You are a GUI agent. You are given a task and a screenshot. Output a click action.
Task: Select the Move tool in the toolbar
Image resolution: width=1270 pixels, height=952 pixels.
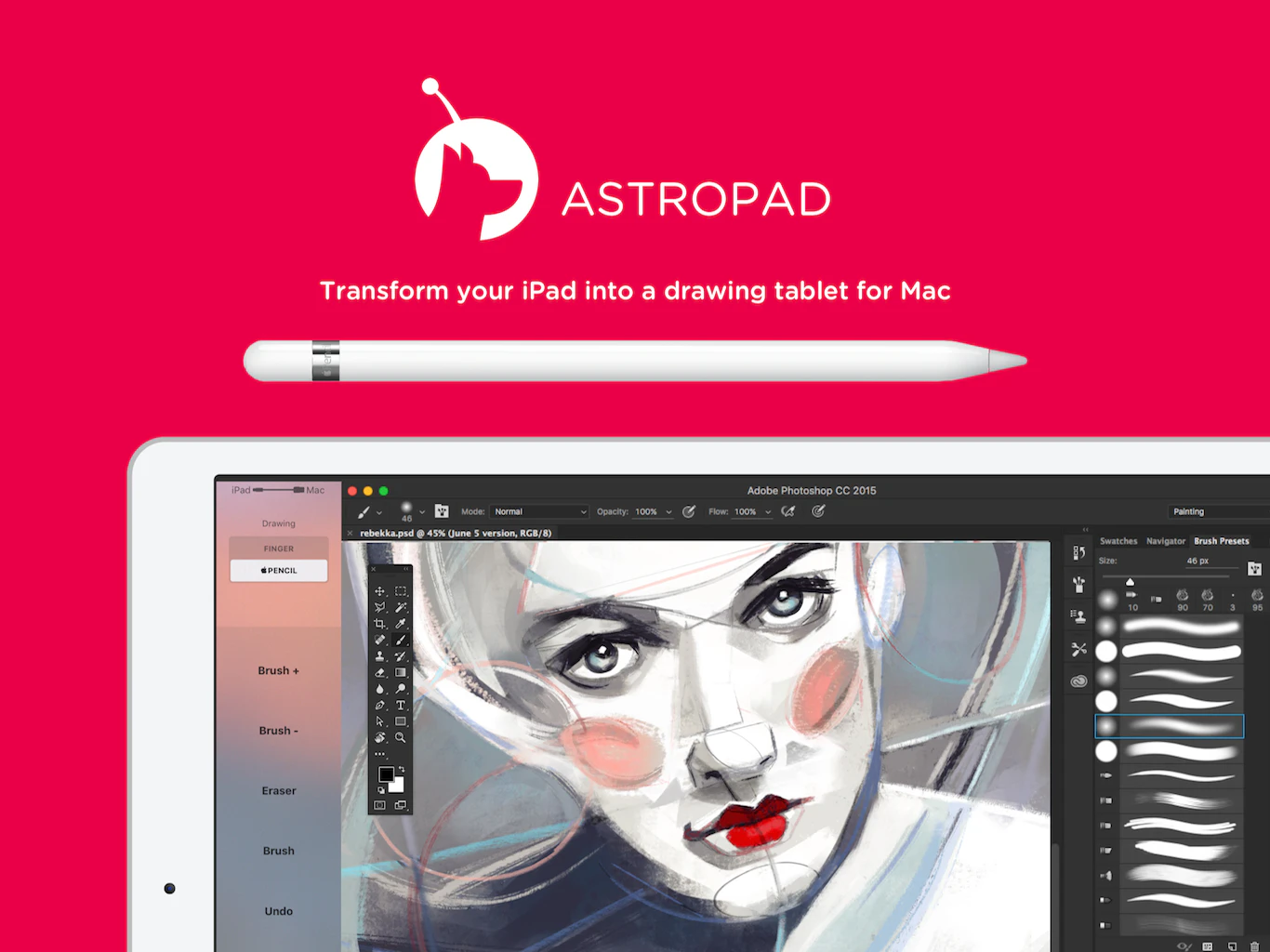[x=379, y=591]
